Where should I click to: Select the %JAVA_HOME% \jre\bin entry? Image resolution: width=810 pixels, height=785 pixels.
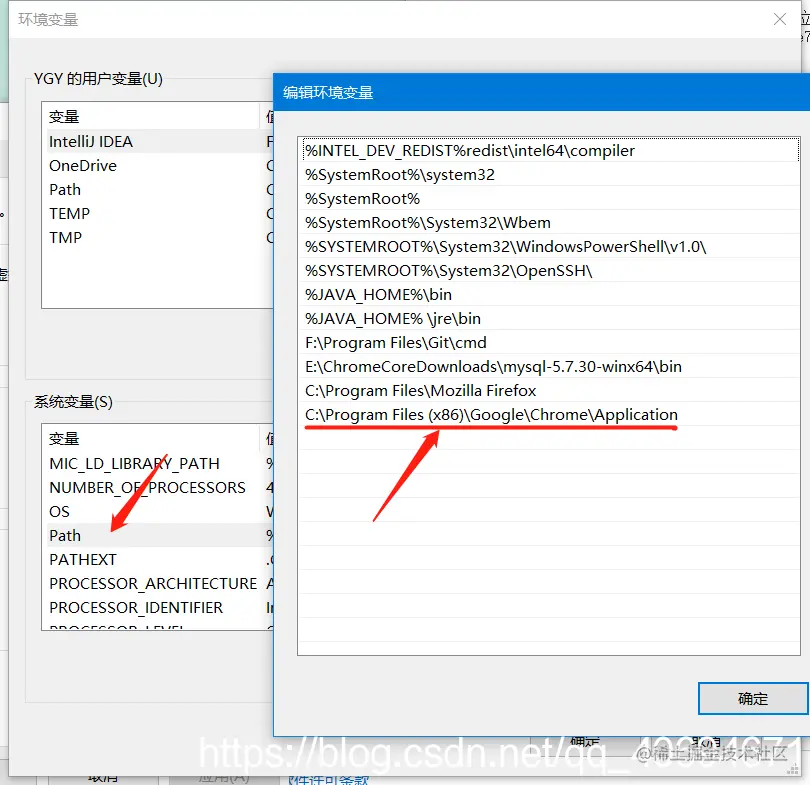549,319
